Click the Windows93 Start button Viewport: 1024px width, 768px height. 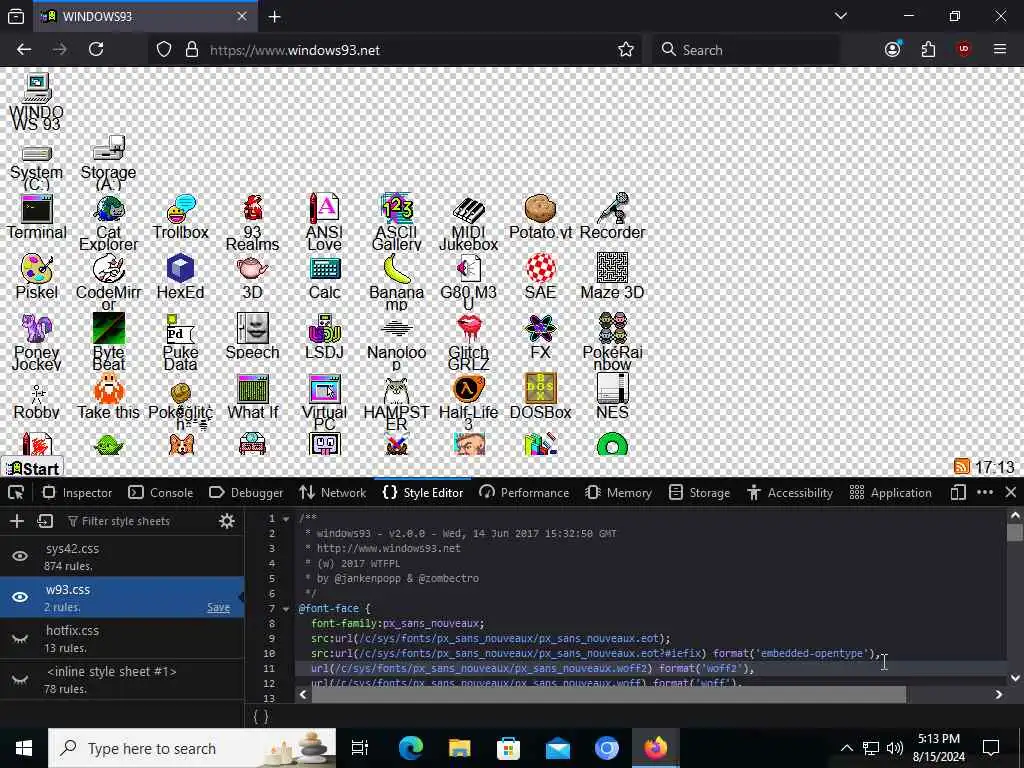point(32,468)
